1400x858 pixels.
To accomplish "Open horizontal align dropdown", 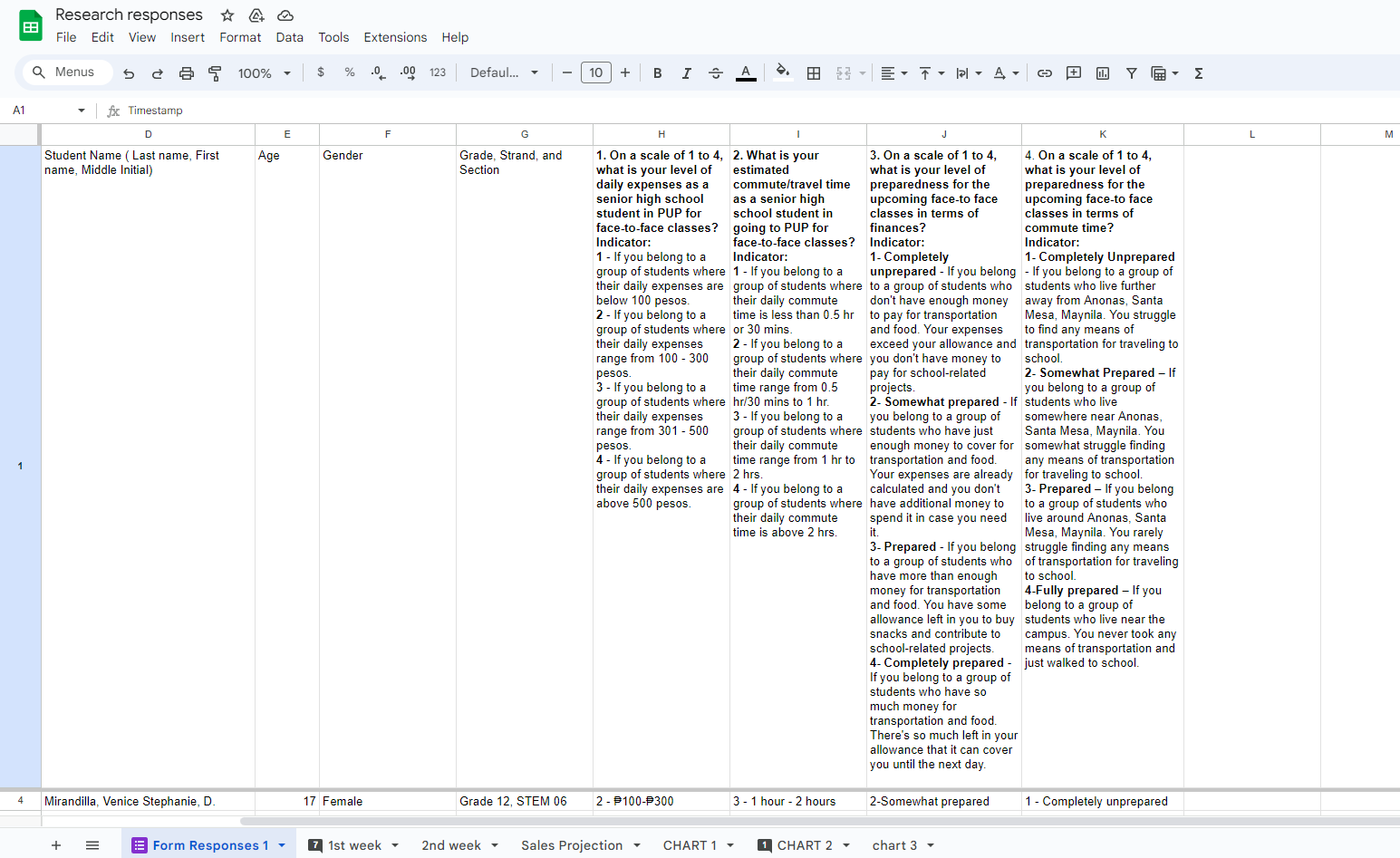I will (893, 73).
